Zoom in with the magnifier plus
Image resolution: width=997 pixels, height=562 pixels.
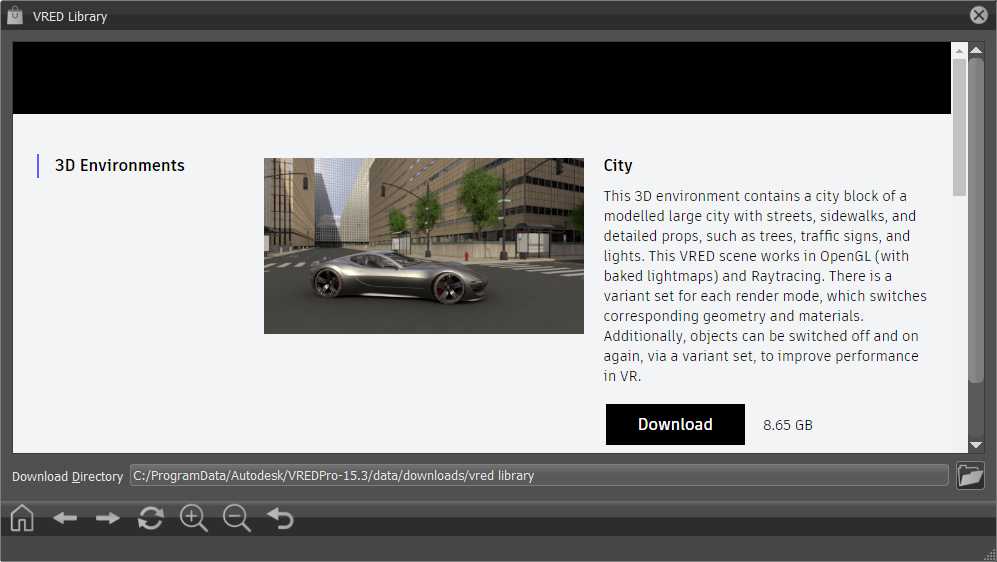(194, 518)
